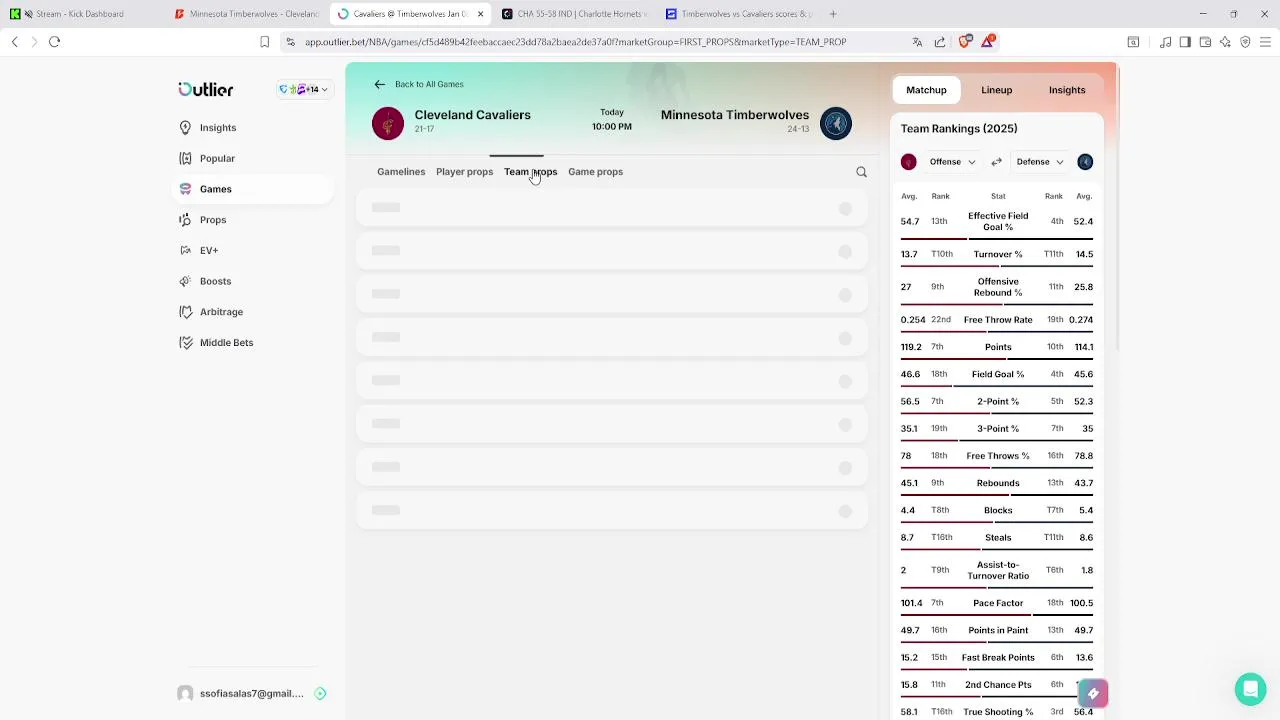Go back in browser history
The width and height of the screenshot is (1280, 720).
tap(15, 42)
